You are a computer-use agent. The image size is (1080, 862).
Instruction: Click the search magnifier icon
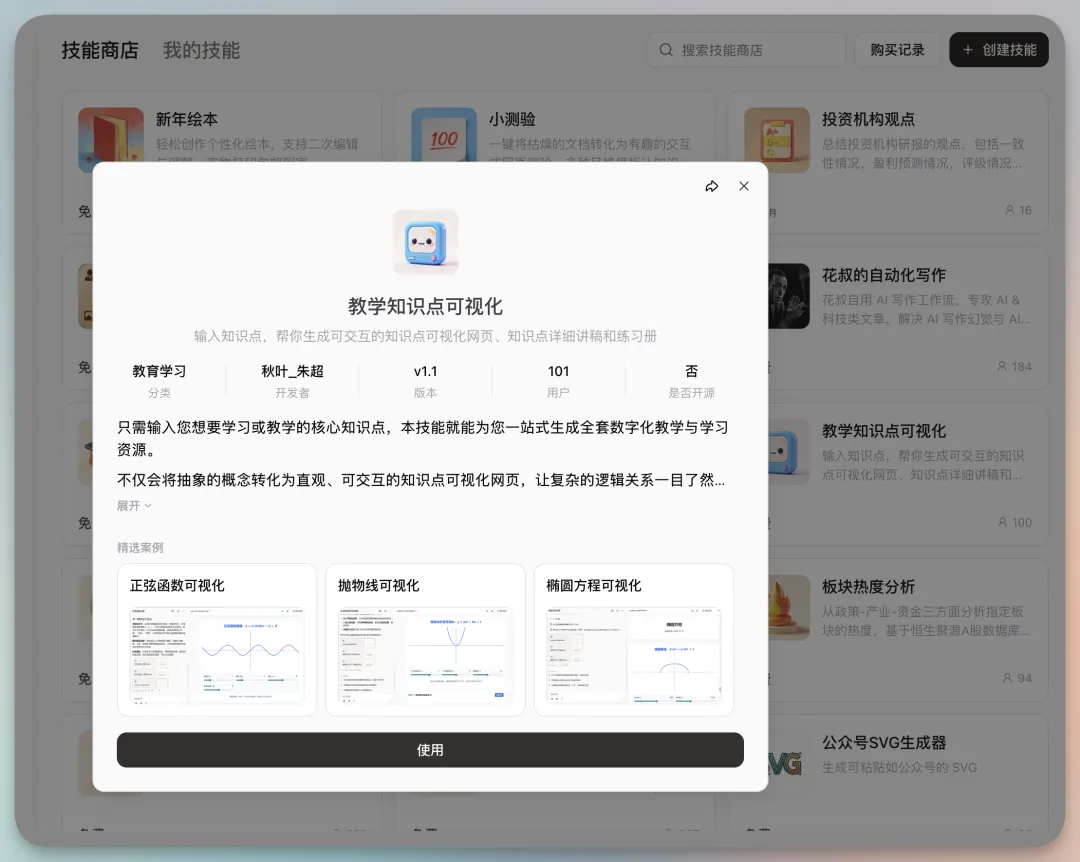click(666, 50)
